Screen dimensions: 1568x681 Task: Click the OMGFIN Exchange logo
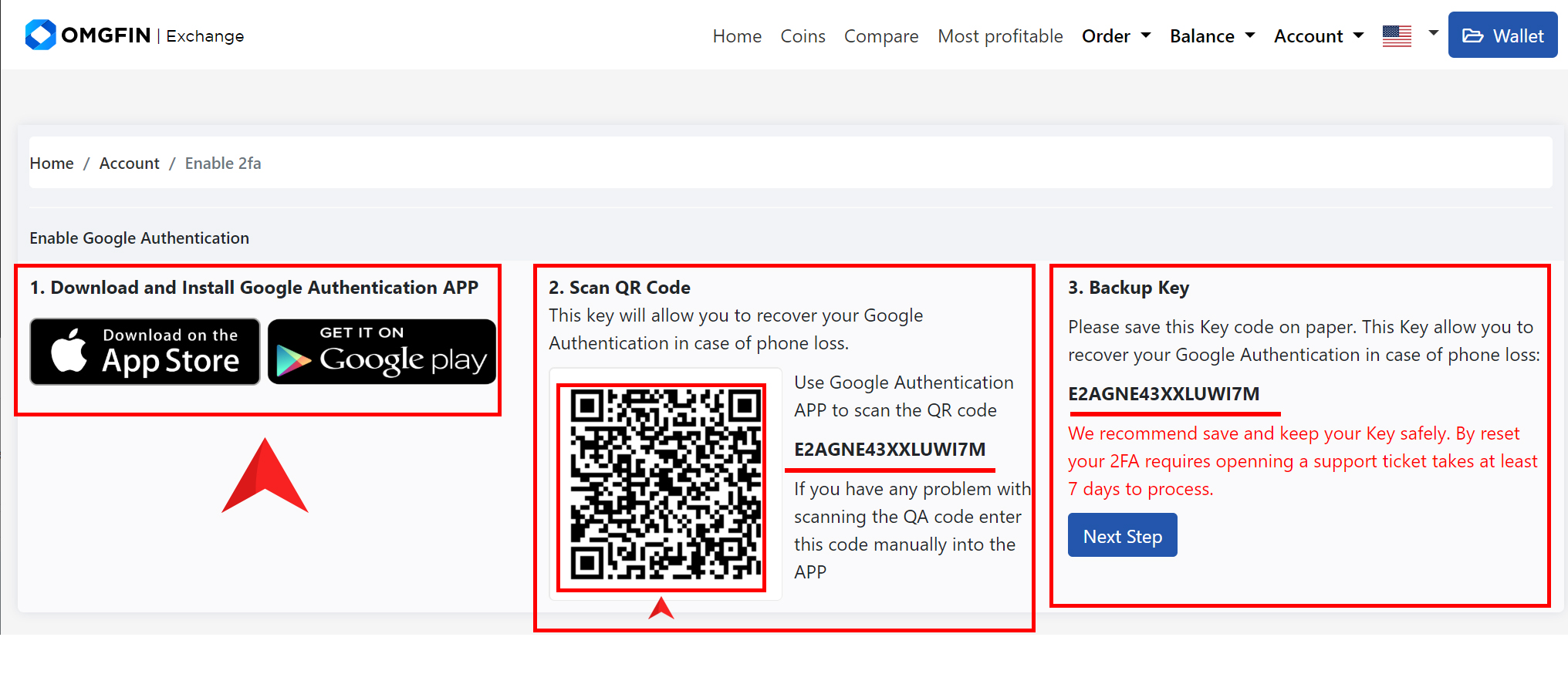click(x=135, y=35)
